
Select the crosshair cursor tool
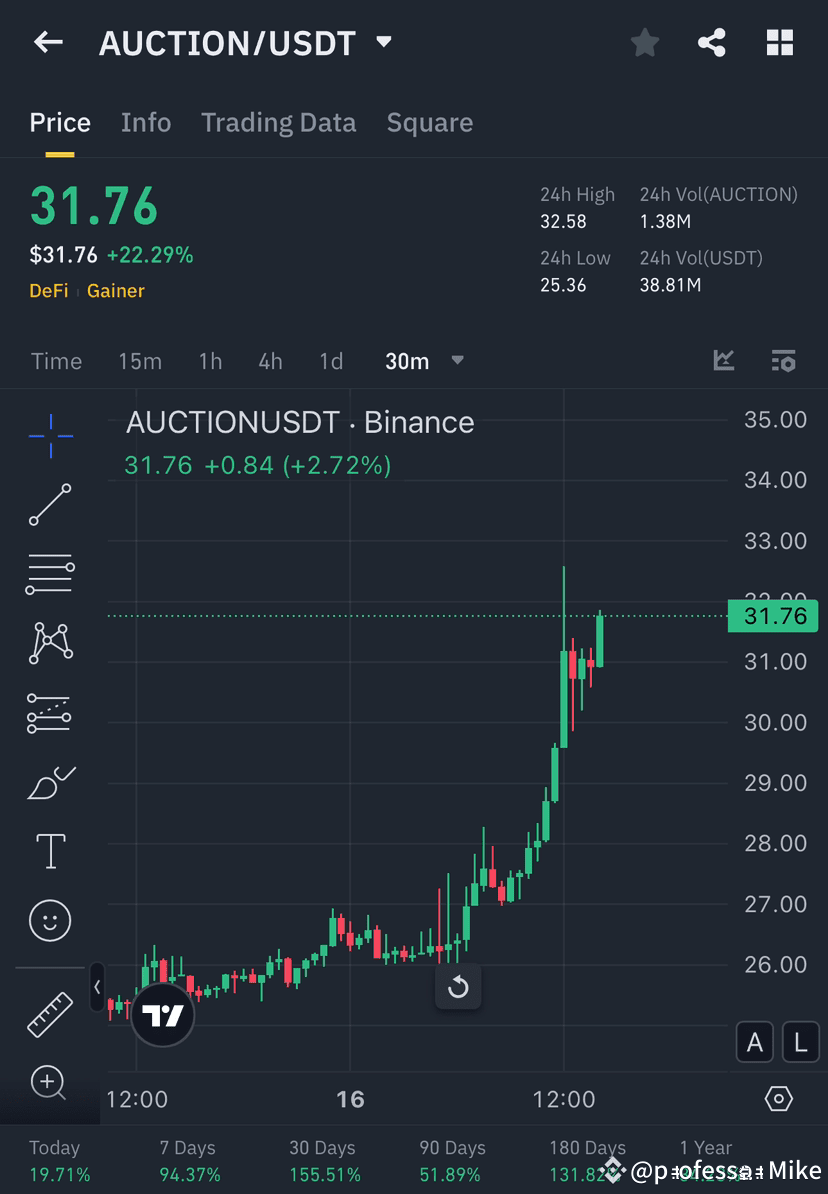tap(50, 435)
